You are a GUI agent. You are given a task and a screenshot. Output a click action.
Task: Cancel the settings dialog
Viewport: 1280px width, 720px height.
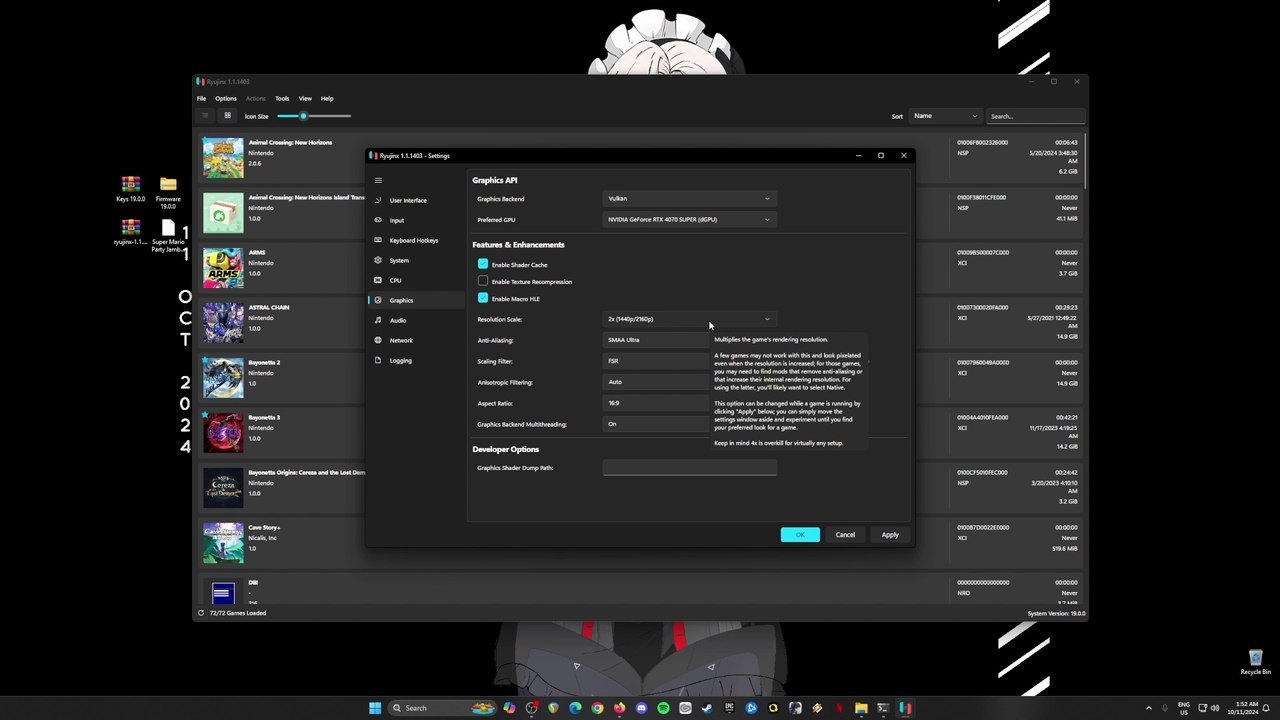click(x=845, y=535)
